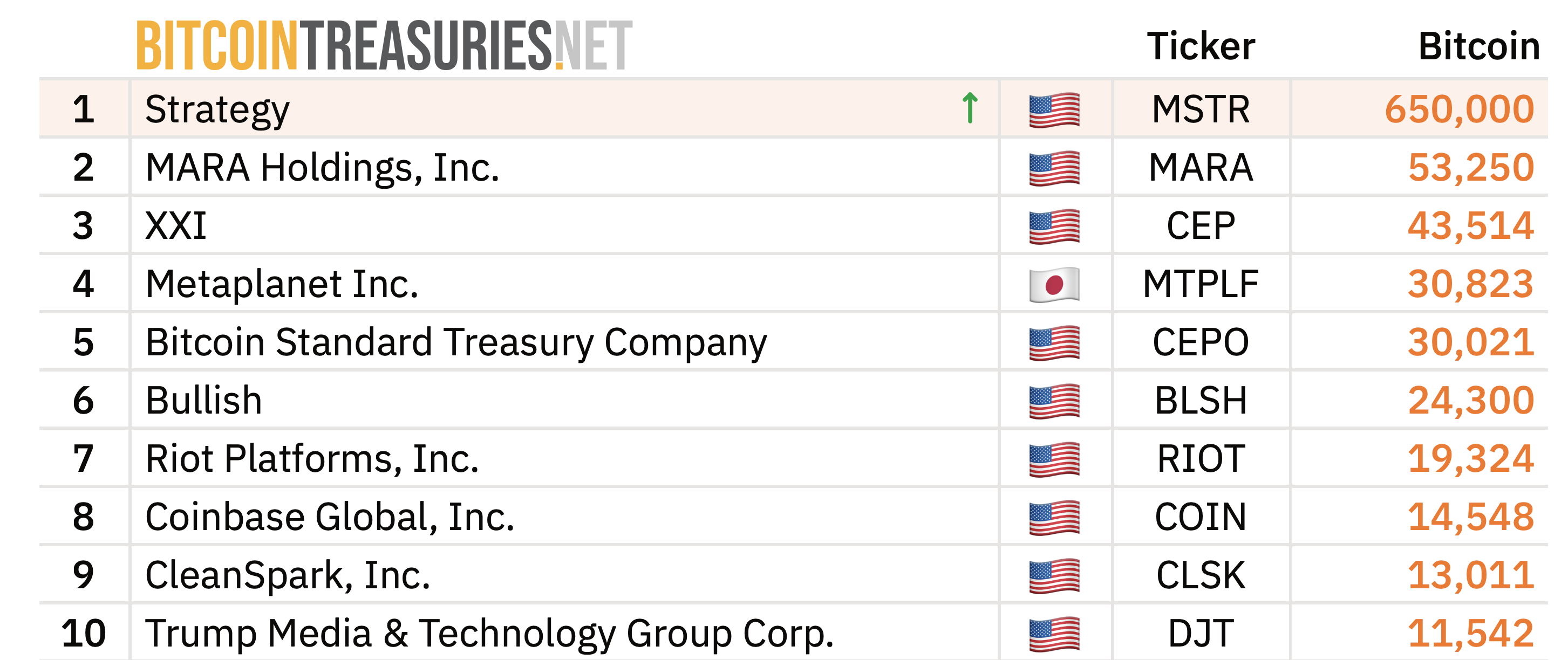Click the Japan flag next to Metaplanet

(x=1054, y=284)
